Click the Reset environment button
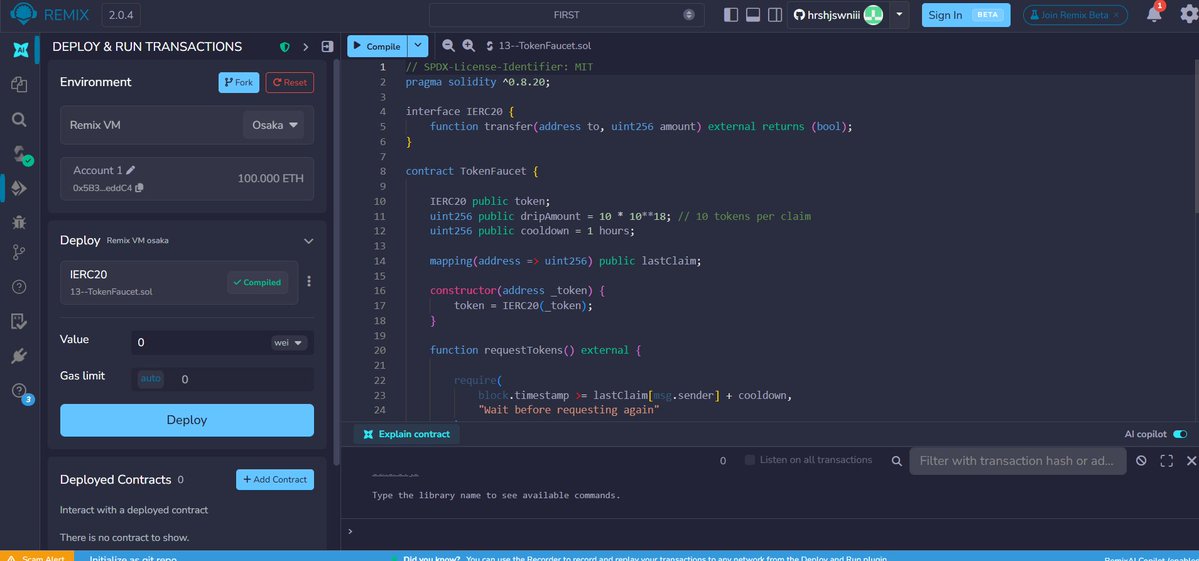Viewport: 1199px width, 561px height. (289, 83)
